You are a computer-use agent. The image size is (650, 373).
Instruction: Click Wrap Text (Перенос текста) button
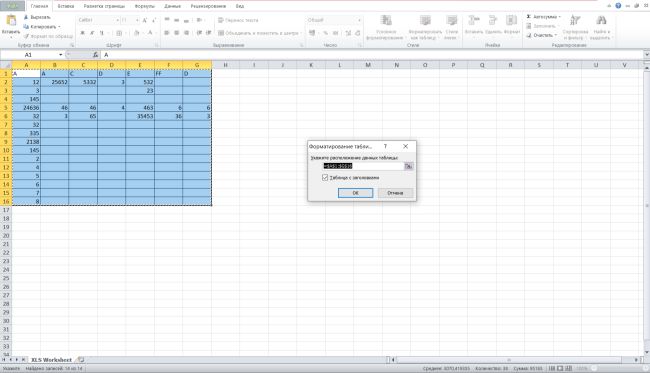pyautogui.click(x=238, y=20)
